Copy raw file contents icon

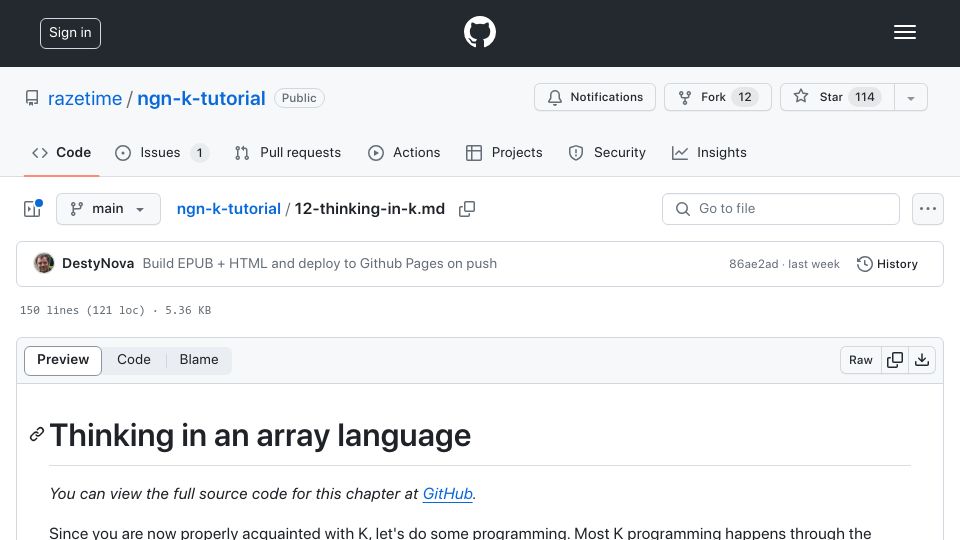point(894,360)
